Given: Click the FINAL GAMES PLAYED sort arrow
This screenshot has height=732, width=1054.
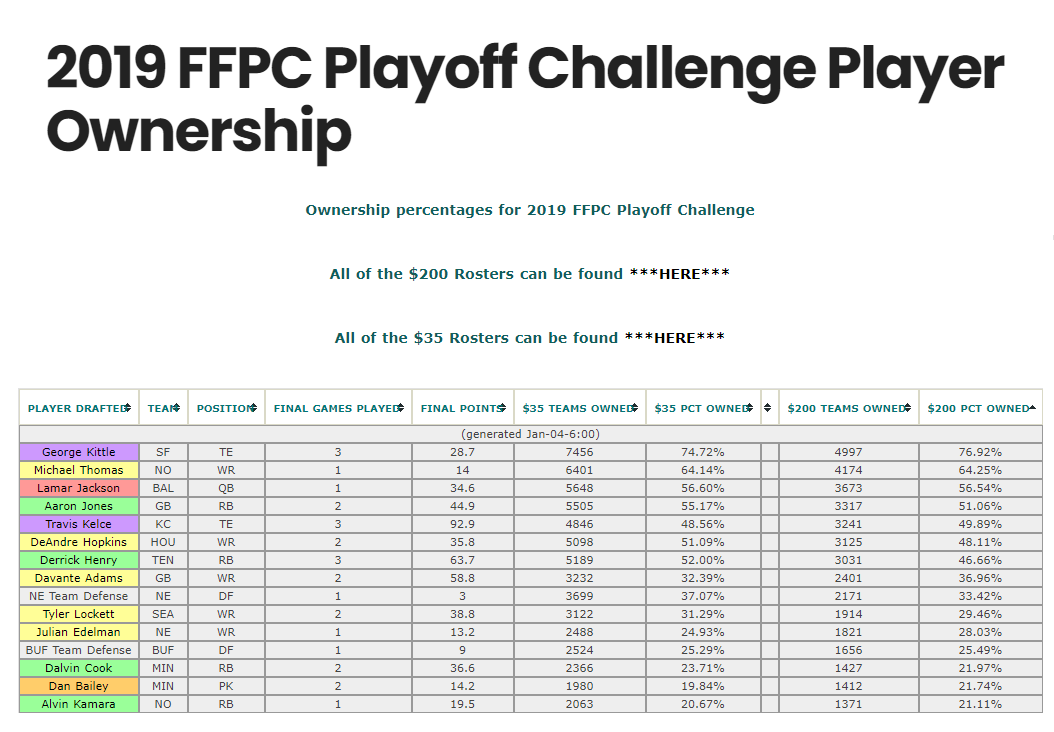Looking at the screenshot, I should coord(402,407).
